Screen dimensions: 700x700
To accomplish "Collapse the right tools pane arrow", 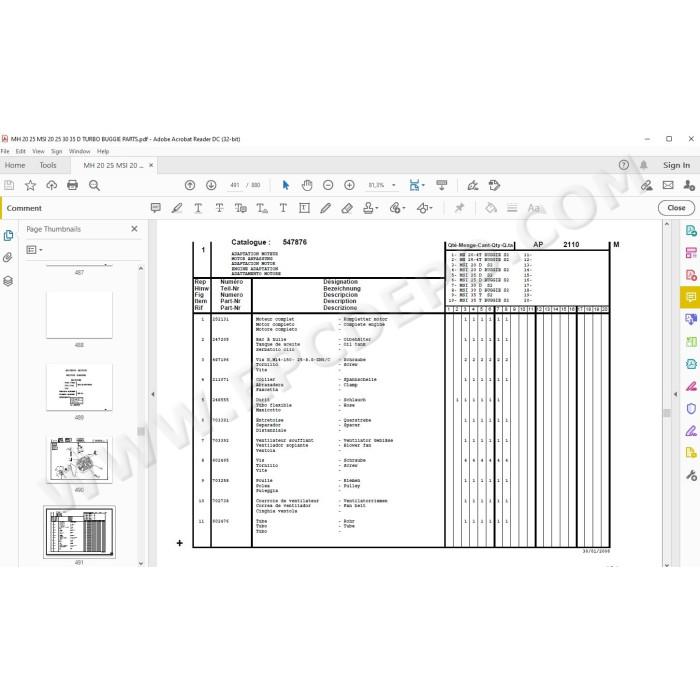I will [675, 394].
